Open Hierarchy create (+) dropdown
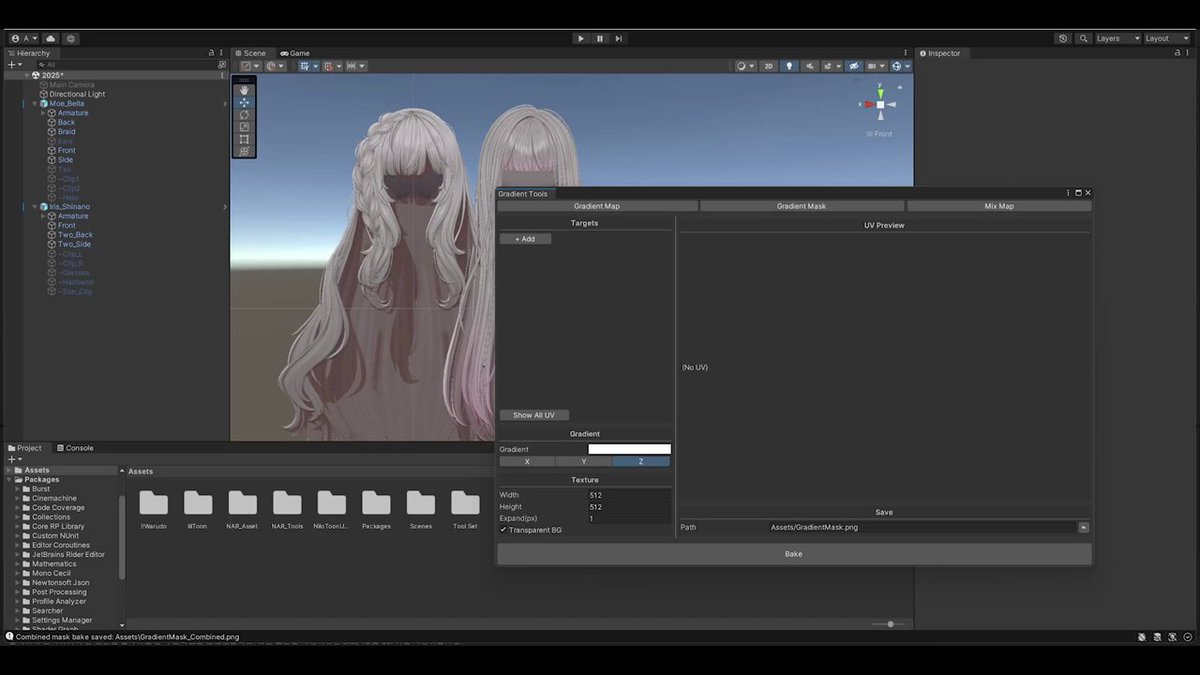The image size is (1200, 675). [x=14, y=64]
